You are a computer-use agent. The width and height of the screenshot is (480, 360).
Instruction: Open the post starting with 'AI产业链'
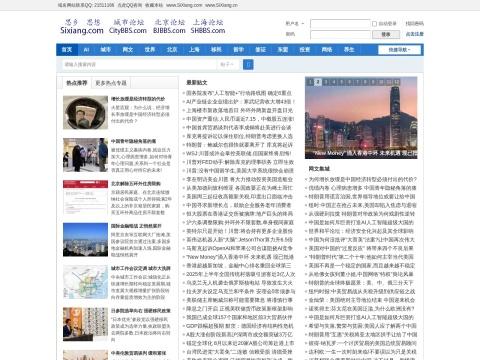240,102
